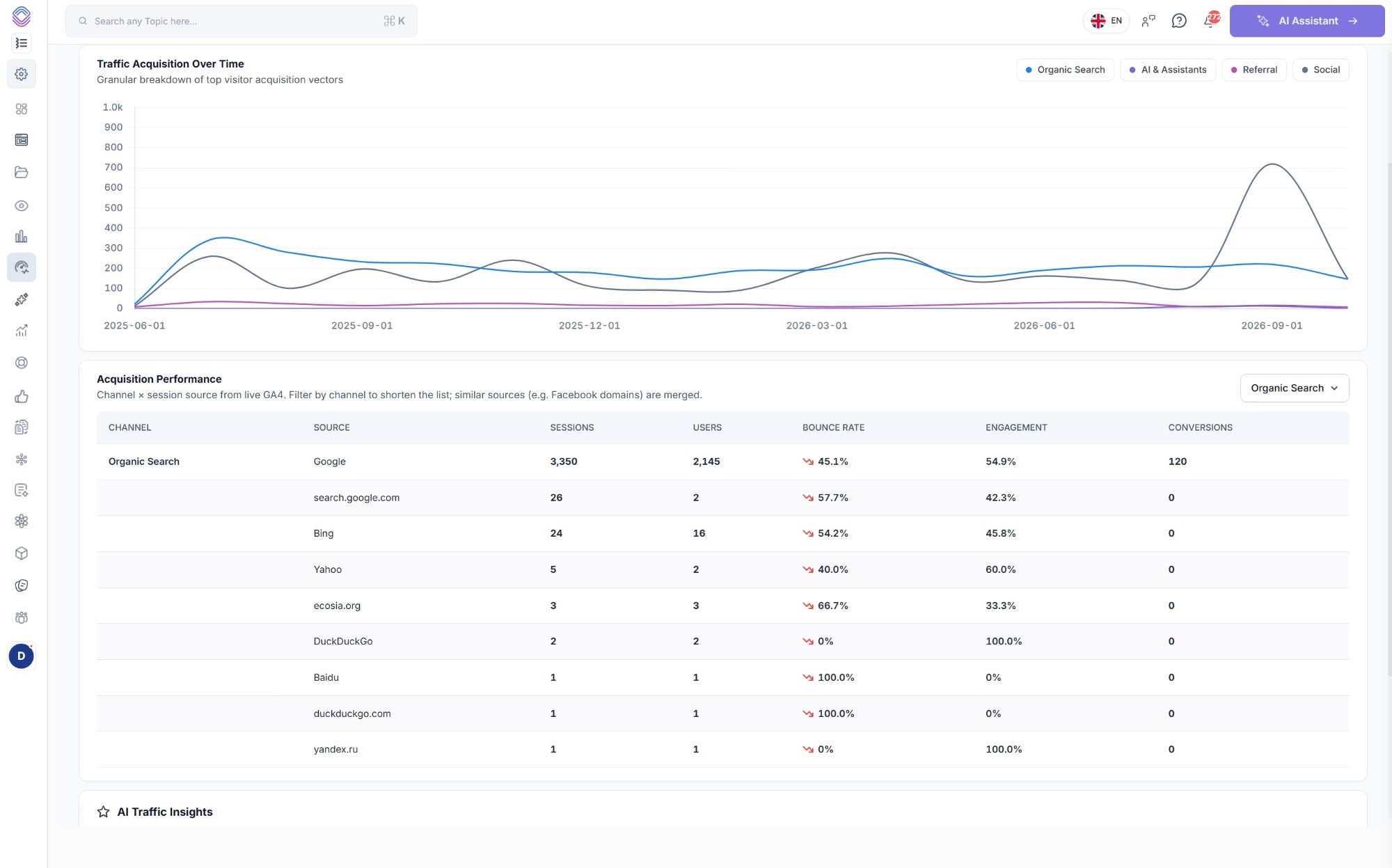Viewport: 1392px width, 868px height.
Task: Click the Yahoo source row
Action: pos(722,569)
